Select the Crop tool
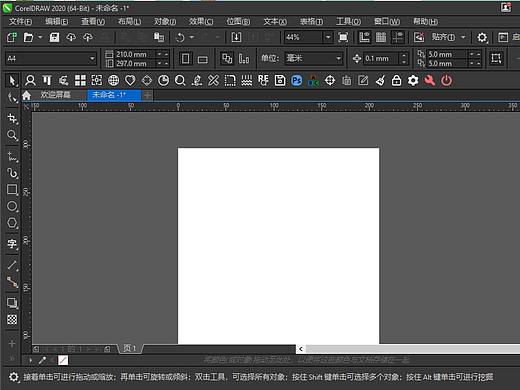The image size is (520, 390). tap(12, 118)
